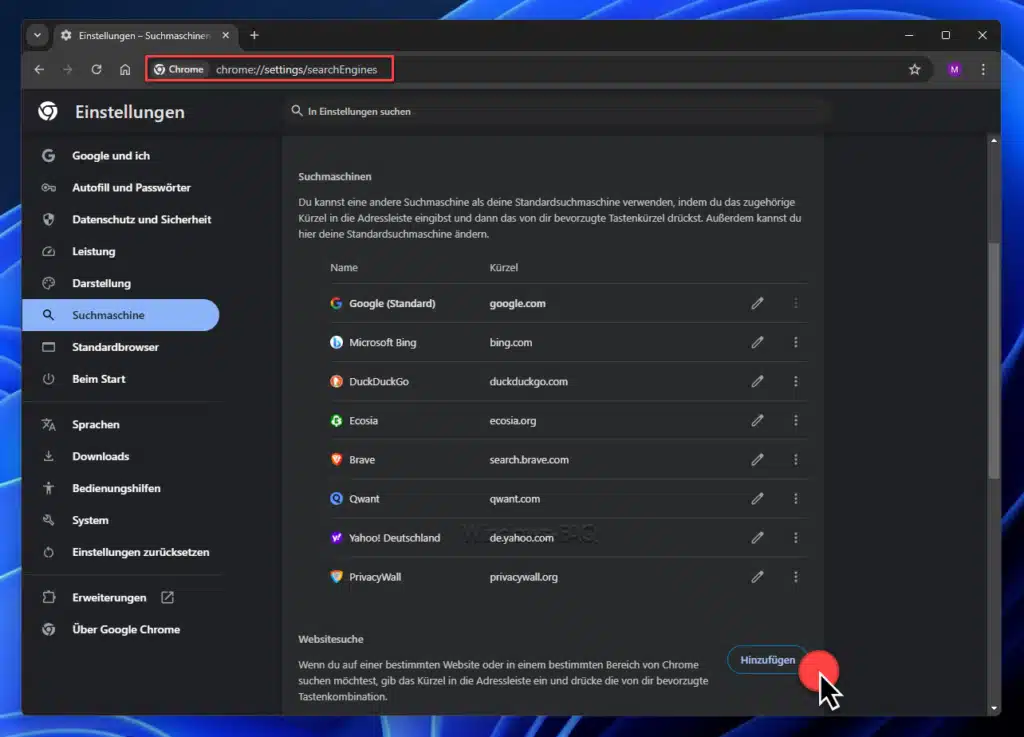Click the Suchmaschinen section heading

coord(335,177)
